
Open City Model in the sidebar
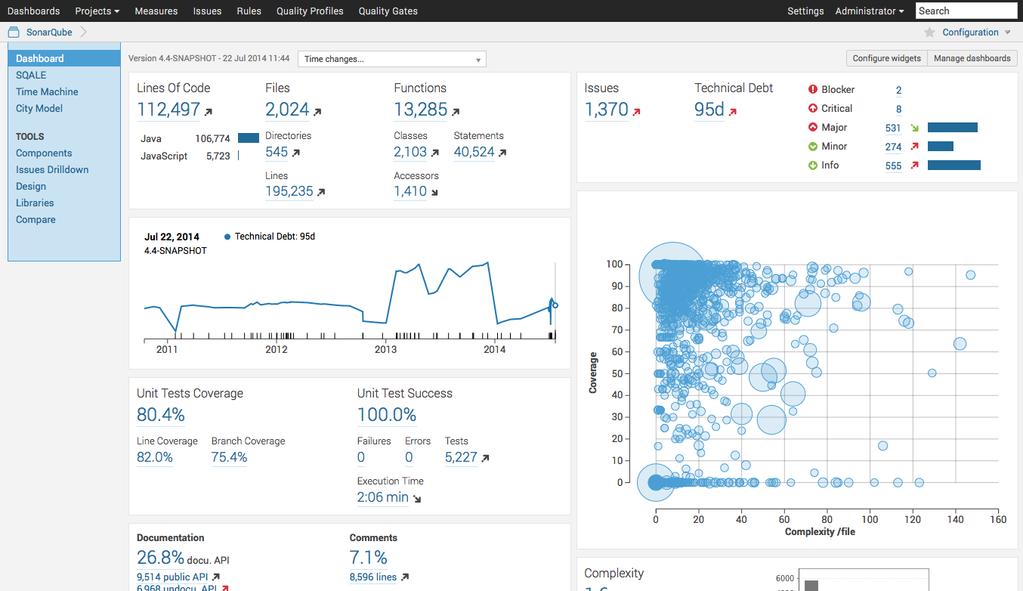39,108
